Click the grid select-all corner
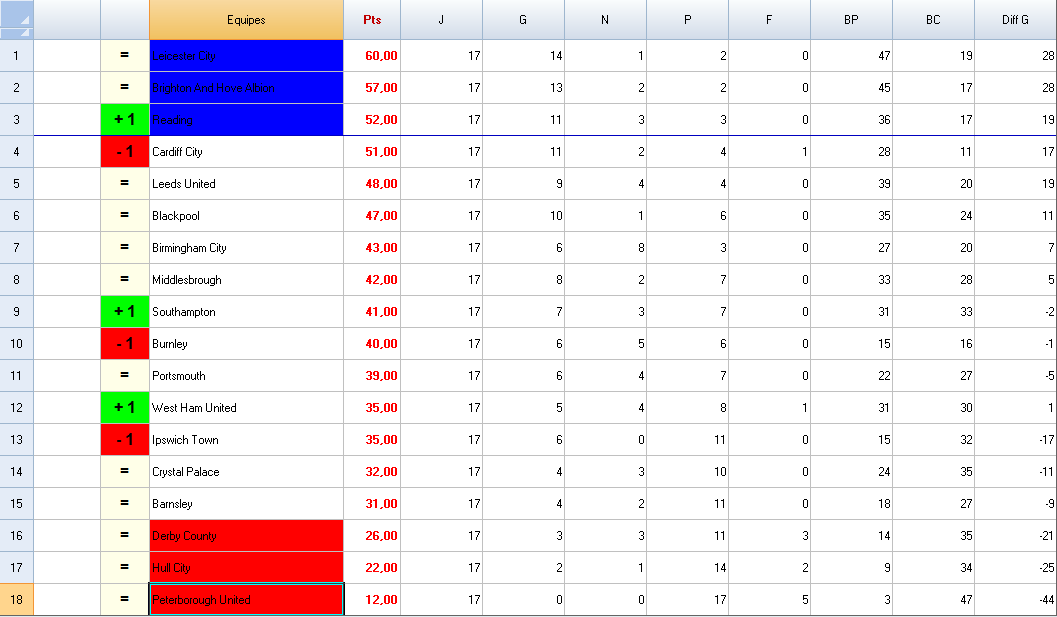The height and width of the screenshot is (617, 1057). click(x=16, y=20)
